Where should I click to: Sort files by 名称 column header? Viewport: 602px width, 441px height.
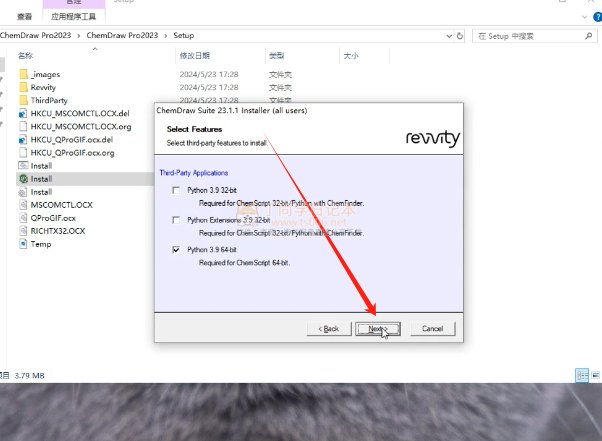tap(25, 56)
